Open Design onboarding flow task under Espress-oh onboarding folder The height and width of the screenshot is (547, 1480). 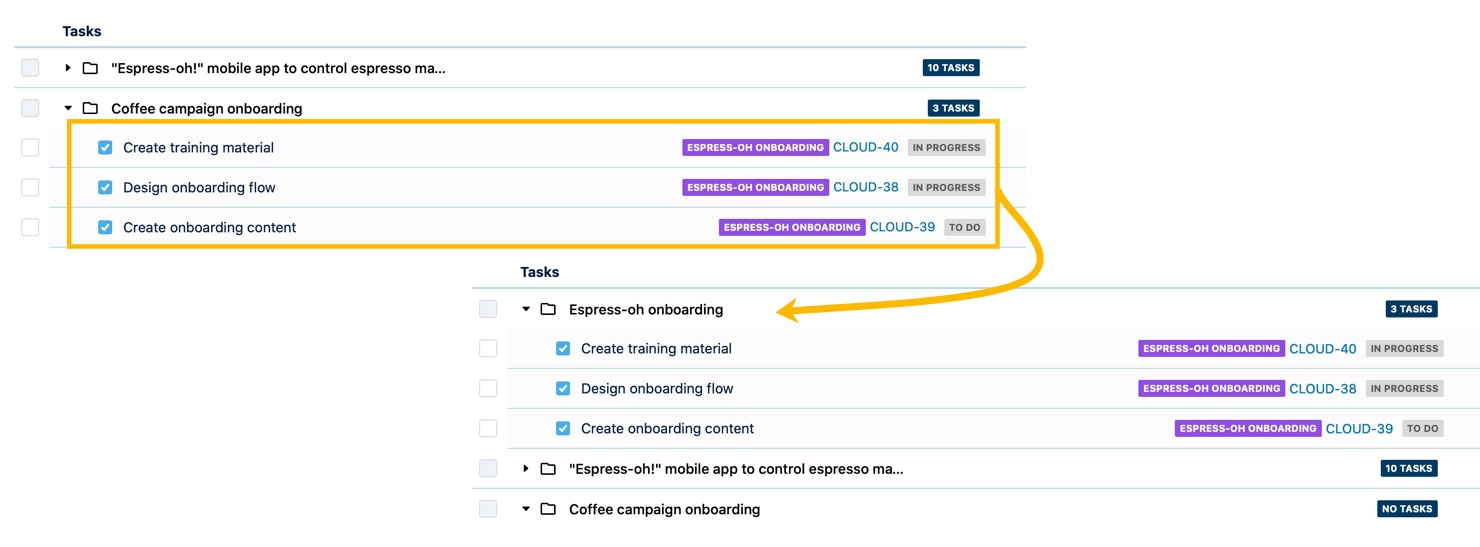tap(657, 389)
